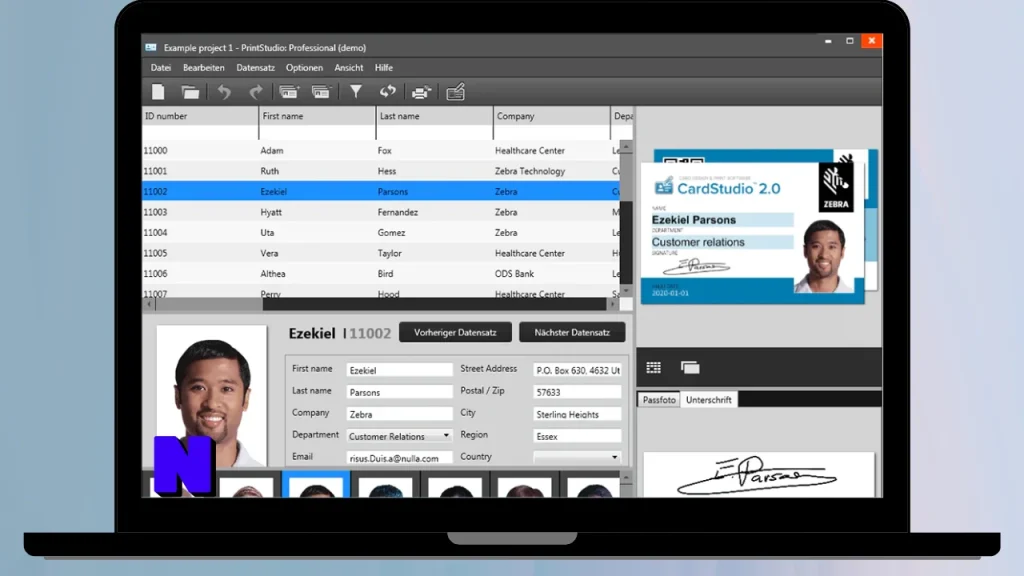Switch preview to grid view icon

[654, 368]
